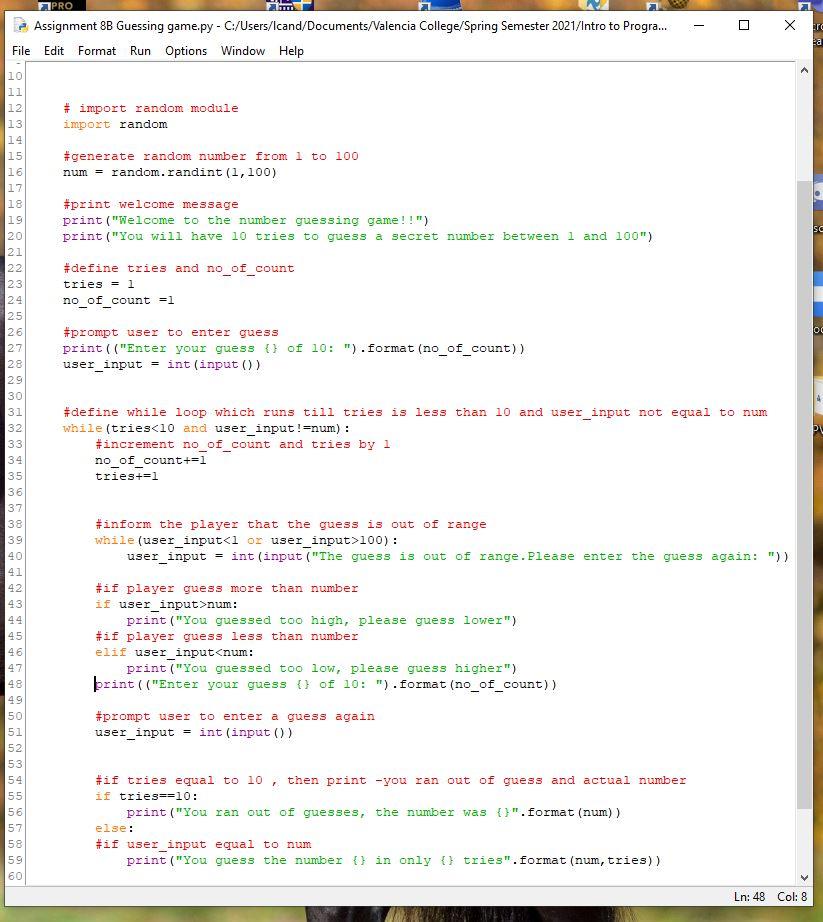Close the Assignment 8B Guessing game window

click(x=789, y=25)
